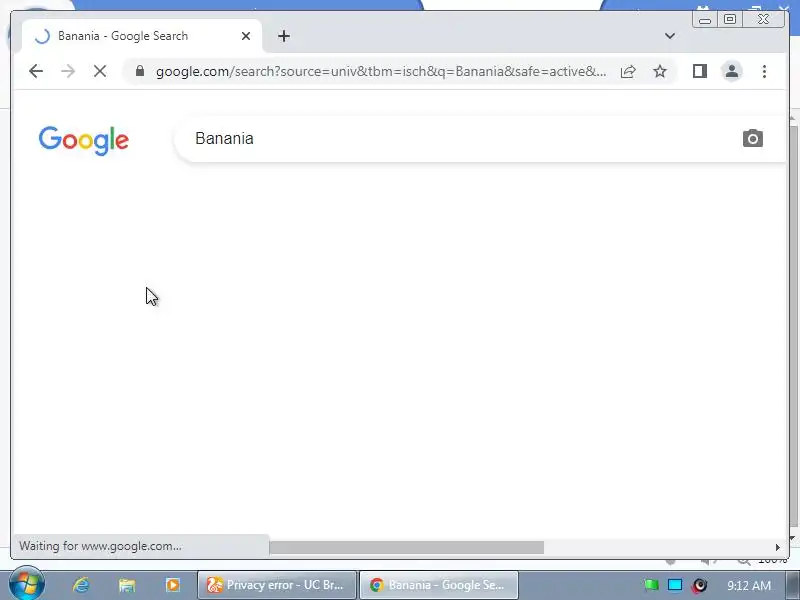Image resolution: width=800 pixels, height=600 pixels.
Task: Open the Chrome profile avatar
Action: [x=732, y=71]
